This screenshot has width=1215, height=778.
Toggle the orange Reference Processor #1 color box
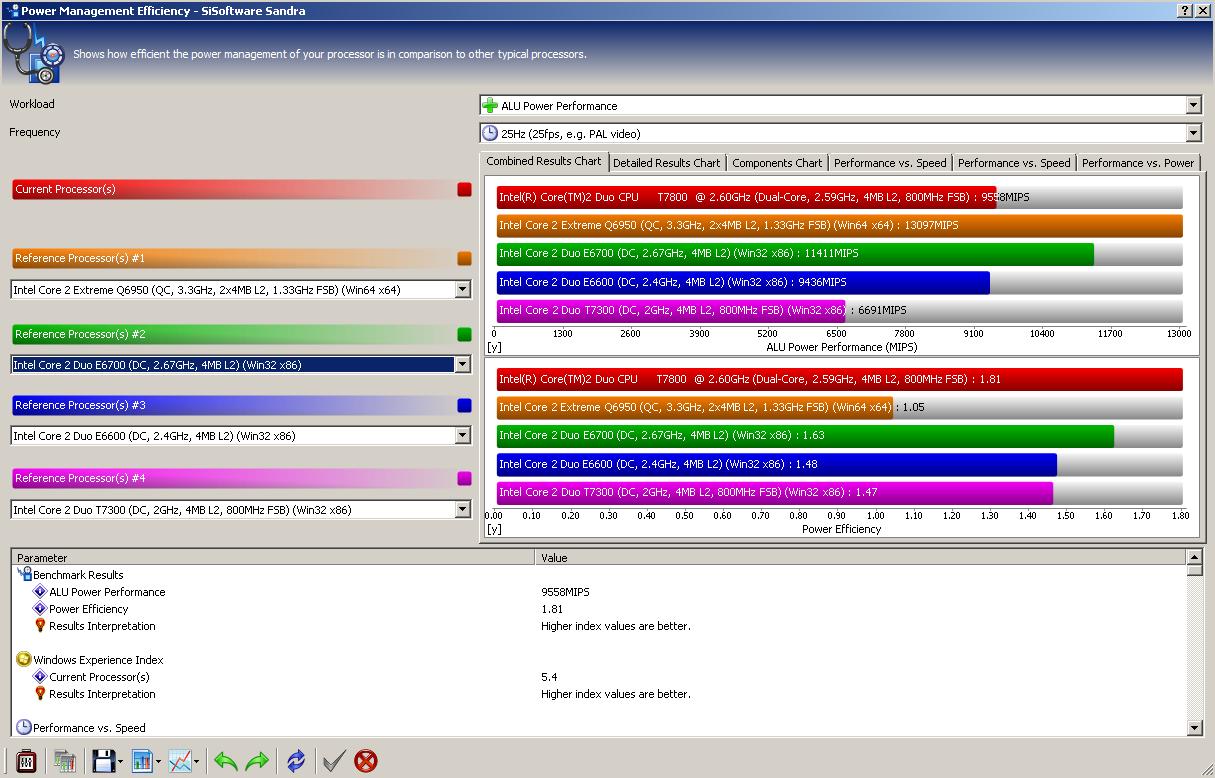464,258
